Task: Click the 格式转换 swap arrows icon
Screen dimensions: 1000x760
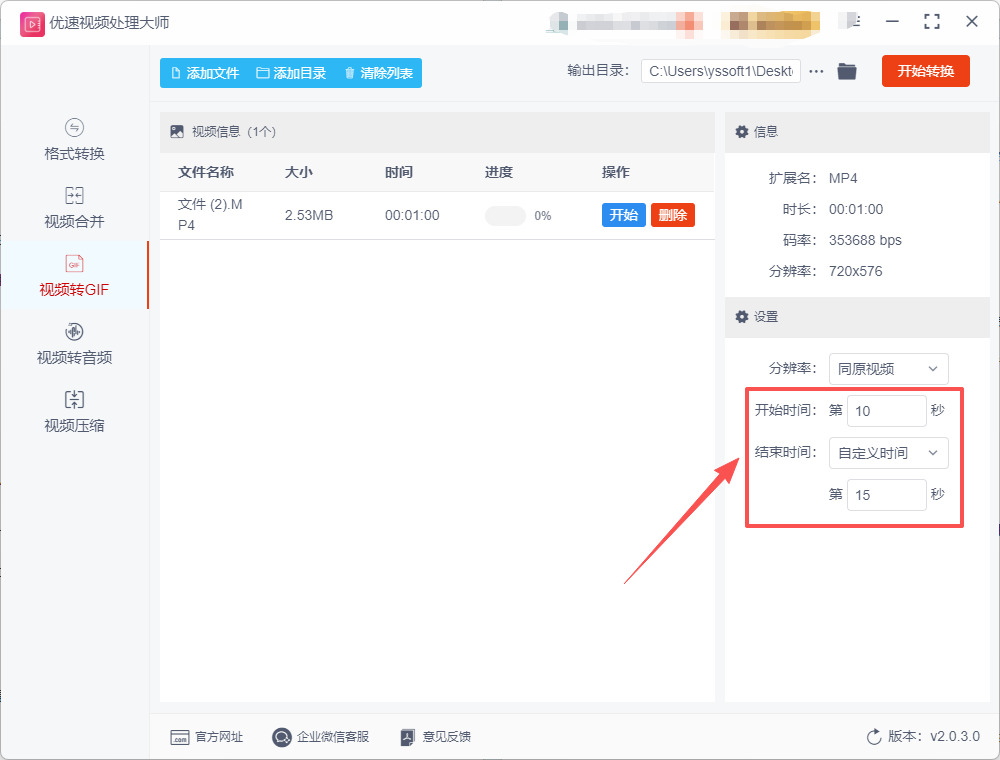Action: 74,128
